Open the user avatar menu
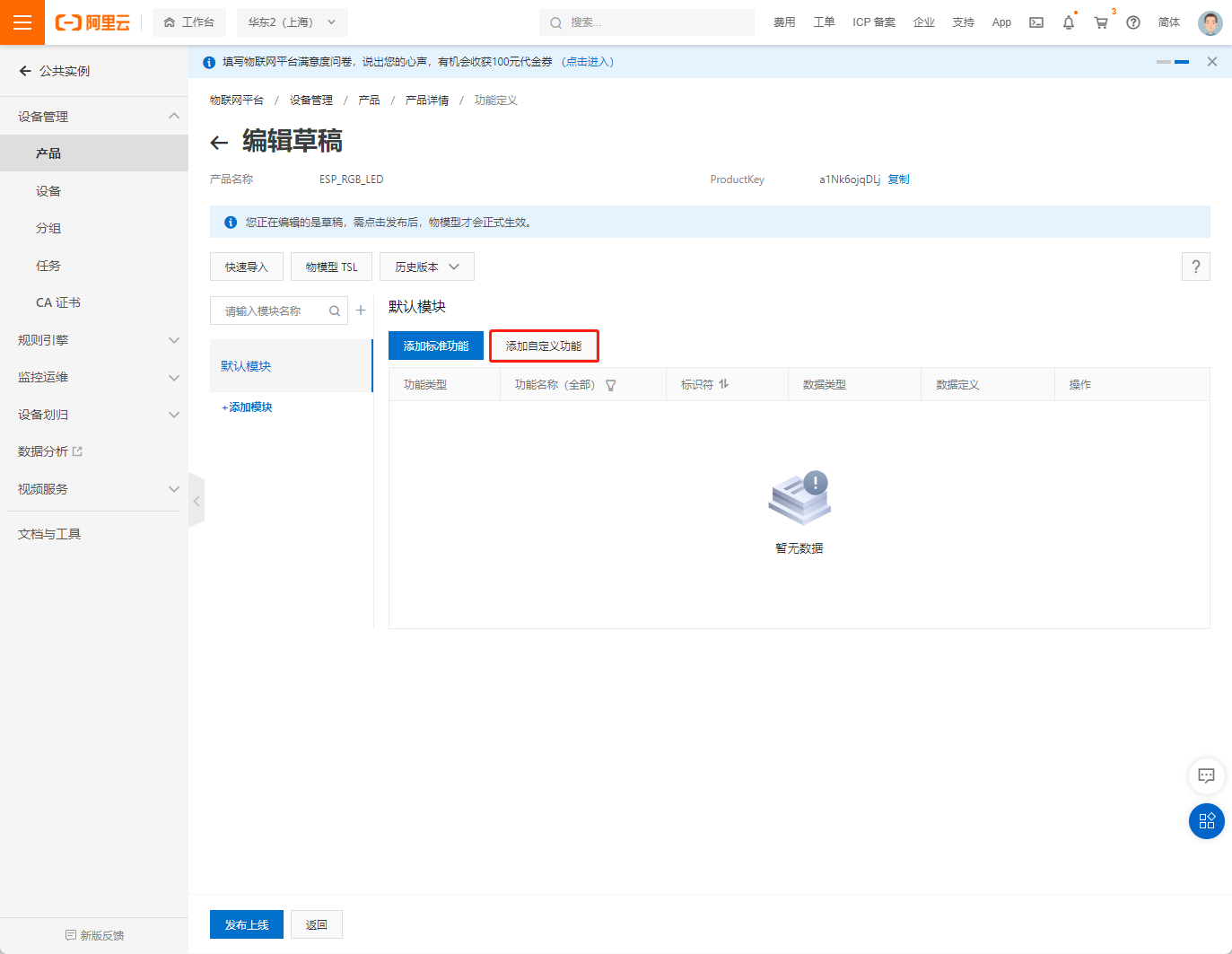This screenshot has height=954, width=1232. [1210, 22]
